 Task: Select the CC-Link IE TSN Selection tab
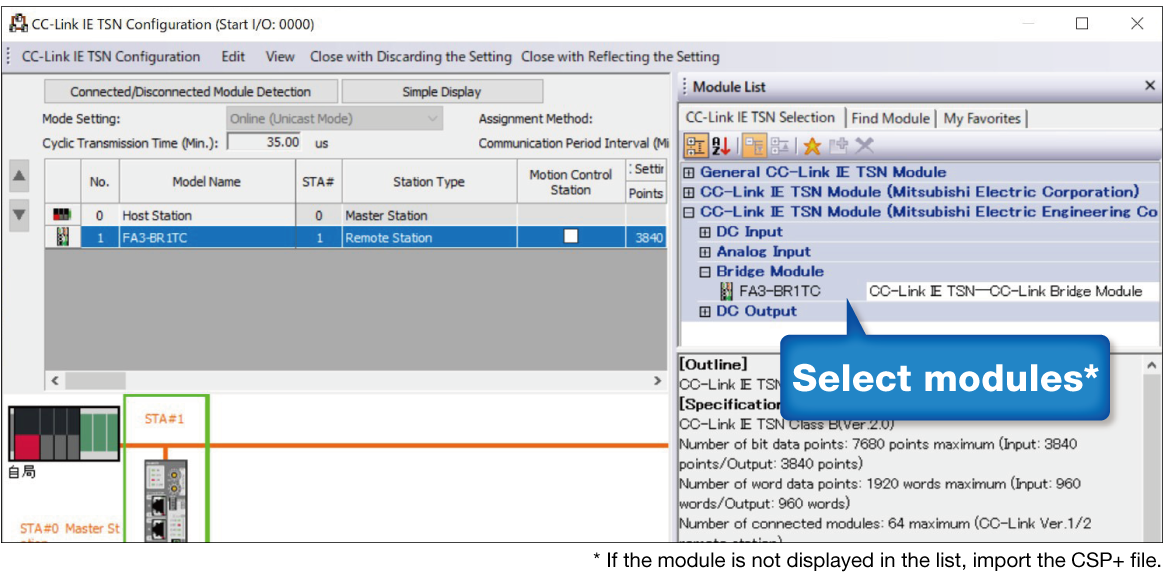click(760, 117)
